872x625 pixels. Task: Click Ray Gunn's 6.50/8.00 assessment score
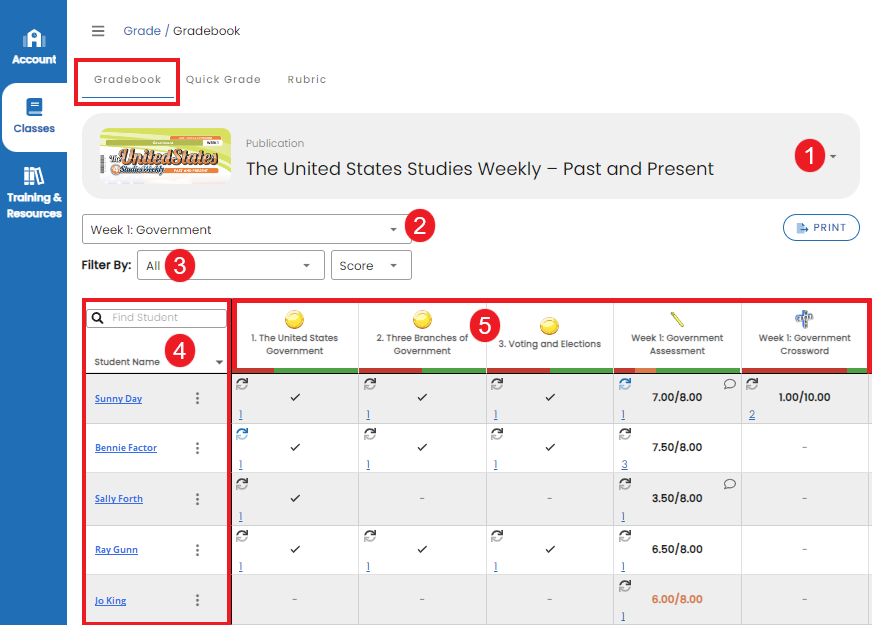[x=677, y=549]
